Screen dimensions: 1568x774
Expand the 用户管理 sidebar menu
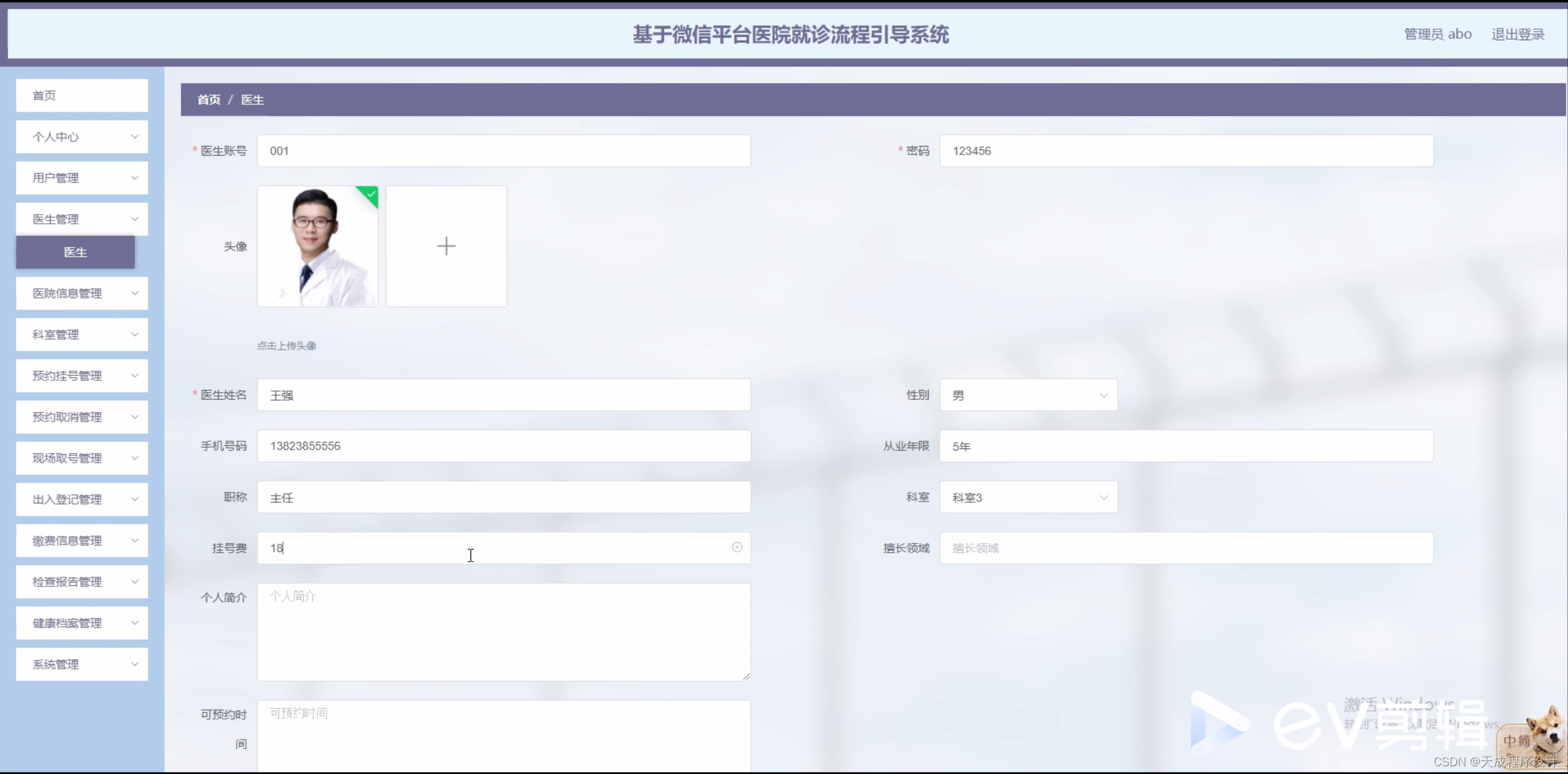pos(82,177)
